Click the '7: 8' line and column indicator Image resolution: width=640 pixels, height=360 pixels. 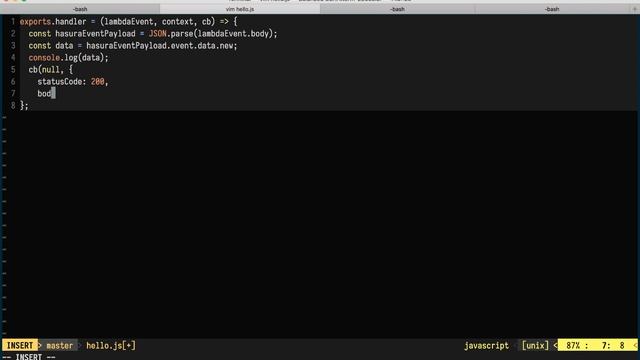tap(613, 346)
